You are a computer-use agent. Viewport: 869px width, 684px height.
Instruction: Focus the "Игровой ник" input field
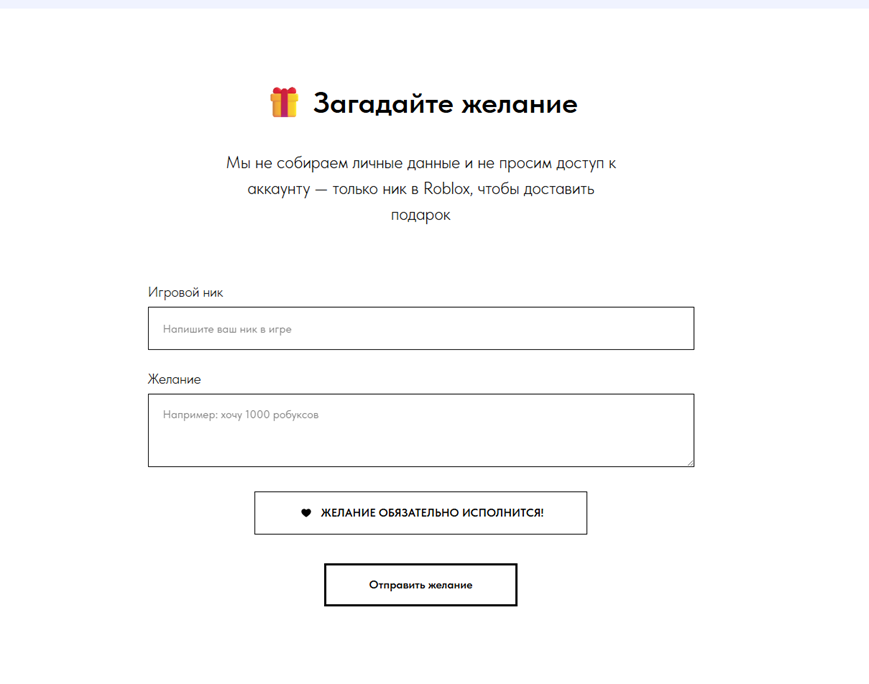click(x=420, y=329)
